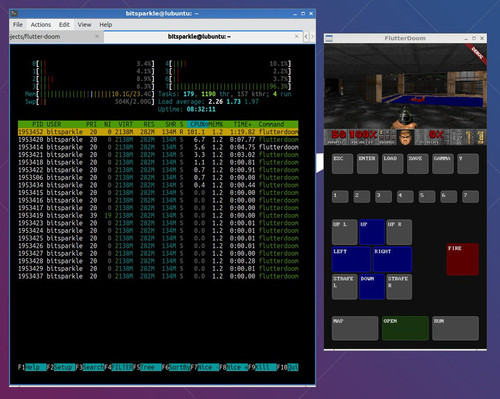Select process row 1953419 with priority 39
Image resolution: width=500 pixels, height=399 pixels.
click(x=158, y=215)
